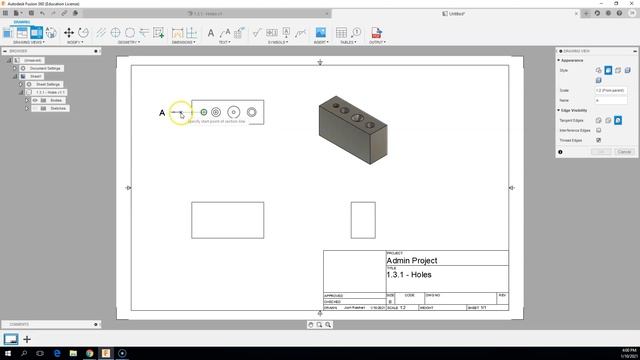640x360 pixels.
Task: Select the Centerline geometry tool
Action: click(101, 33)
